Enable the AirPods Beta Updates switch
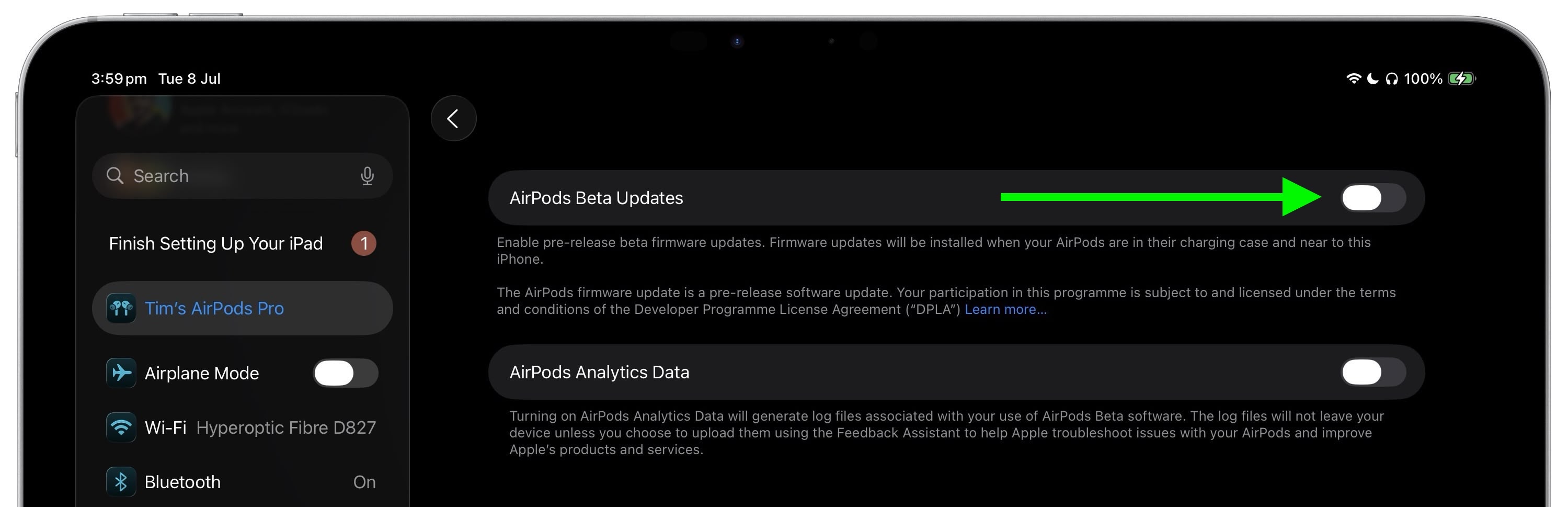1568x507 pixels. tap(1374, 198)
